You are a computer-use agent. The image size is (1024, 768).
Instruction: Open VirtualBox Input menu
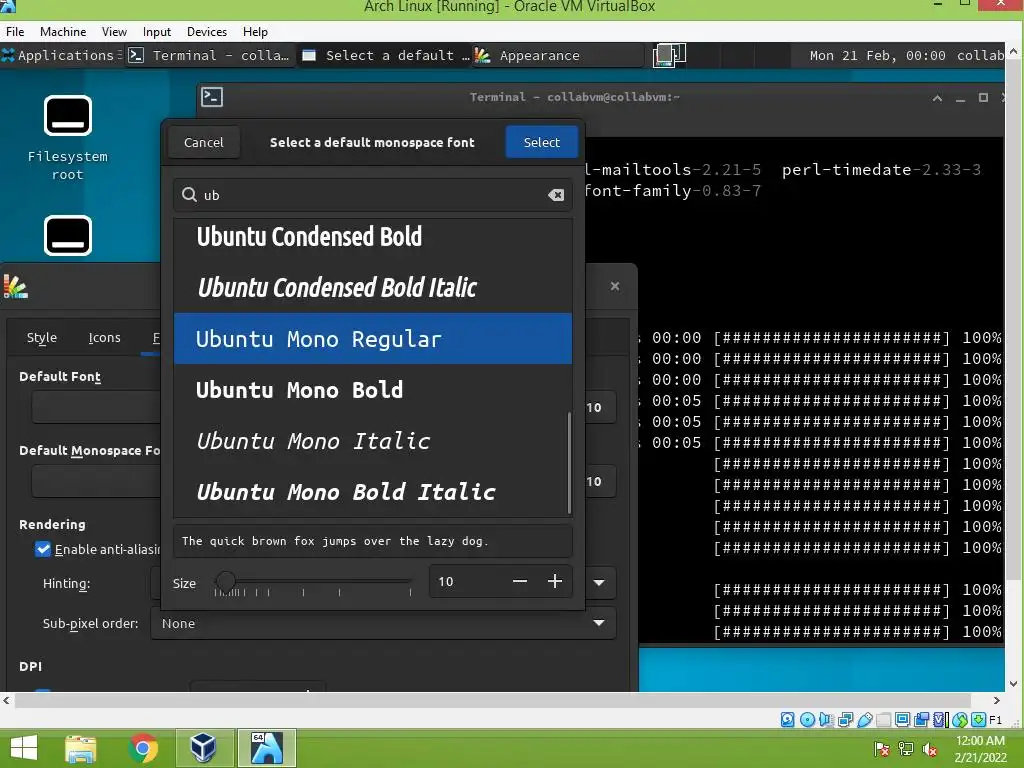[157, 31]
